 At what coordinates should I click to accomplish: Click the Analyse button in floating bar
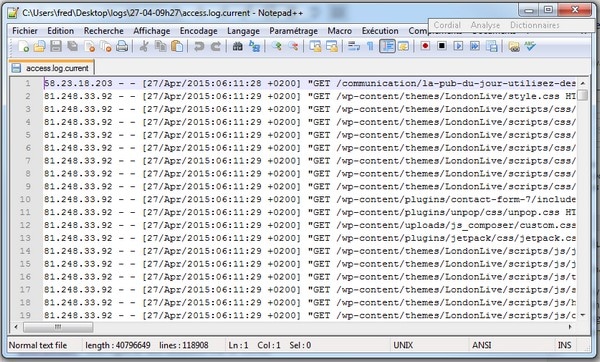coord(485,25)
